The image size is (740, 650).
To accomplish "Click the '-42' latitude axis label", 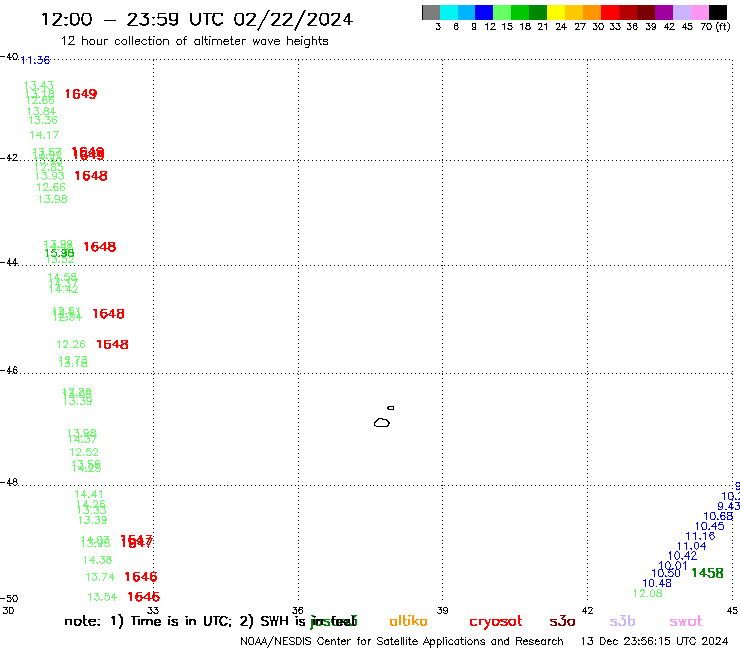I will 9,157.
